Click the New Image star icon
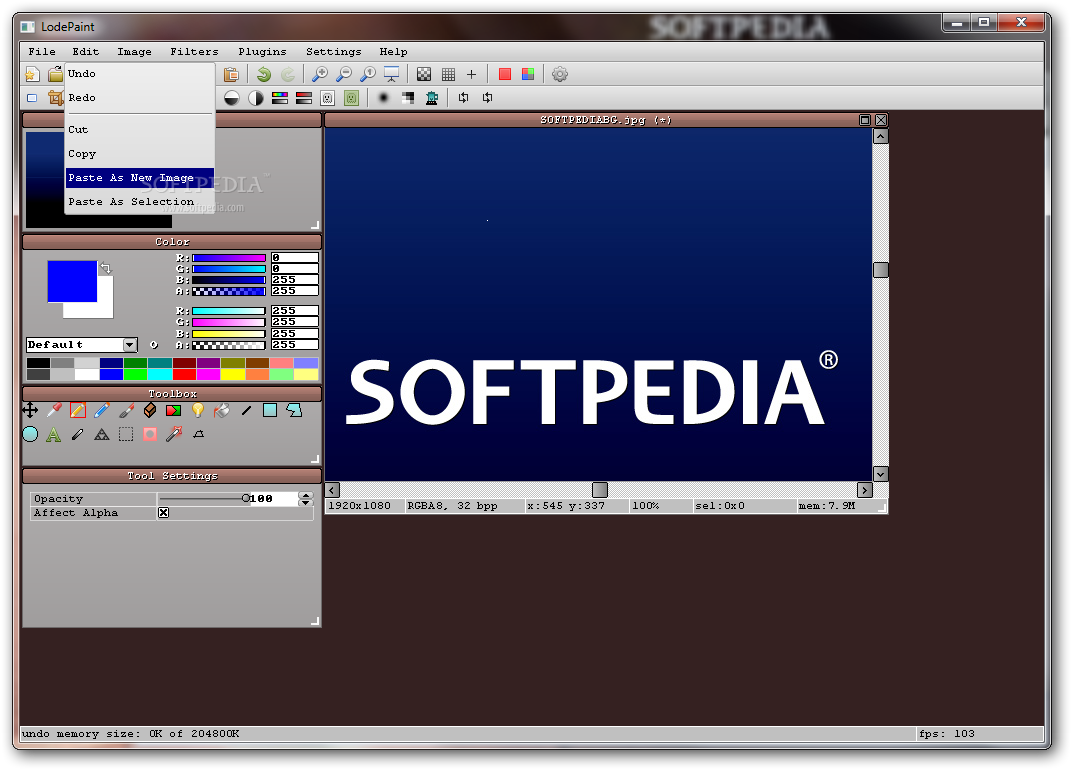 point(32,75)
